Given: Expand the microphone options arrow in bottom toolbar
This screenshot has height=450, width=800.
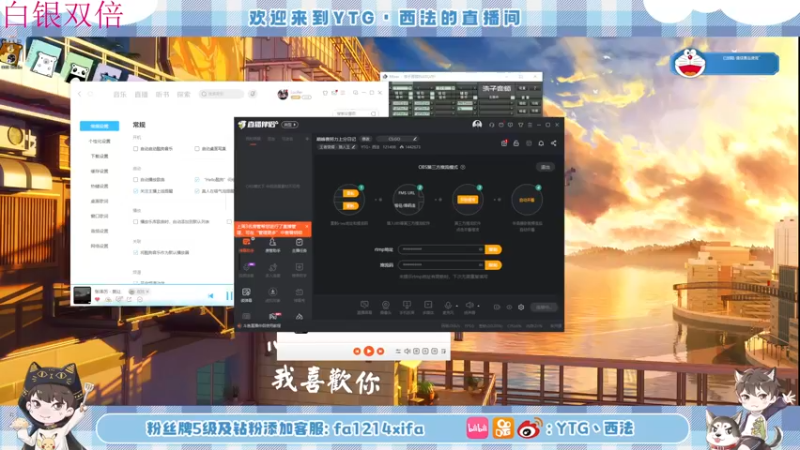Looking at the screenshot, I should [456, 306].
